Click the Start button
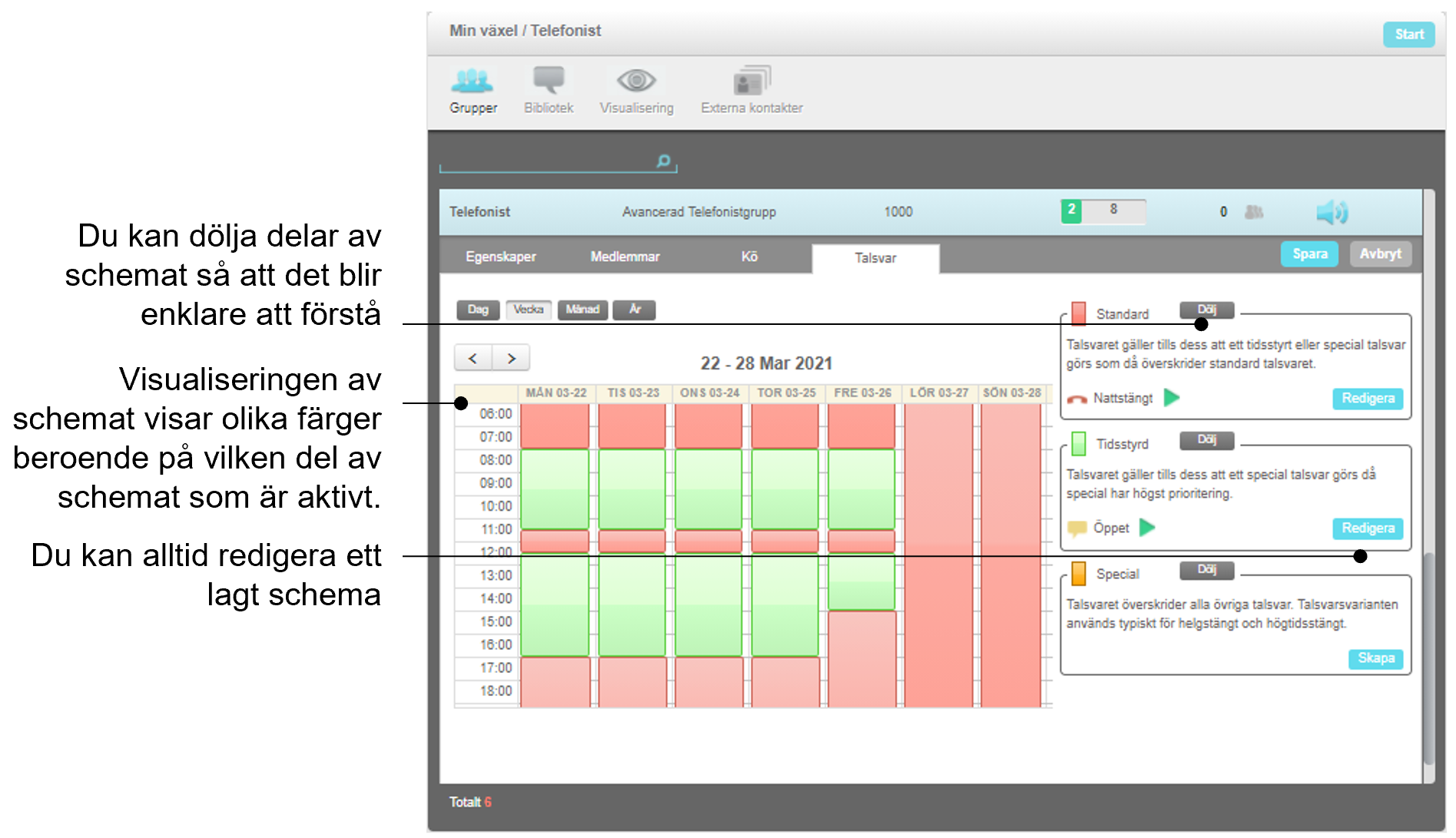The image size is (1456, 838). click(x=1409, y=35)
